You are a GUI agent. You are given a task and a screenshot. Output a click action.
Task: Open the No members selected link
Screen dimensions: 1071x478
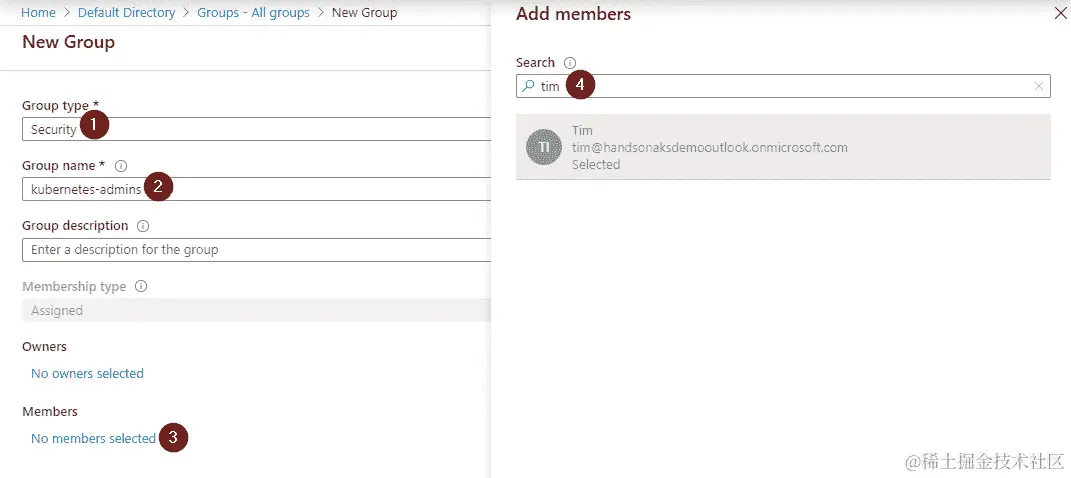94,438
